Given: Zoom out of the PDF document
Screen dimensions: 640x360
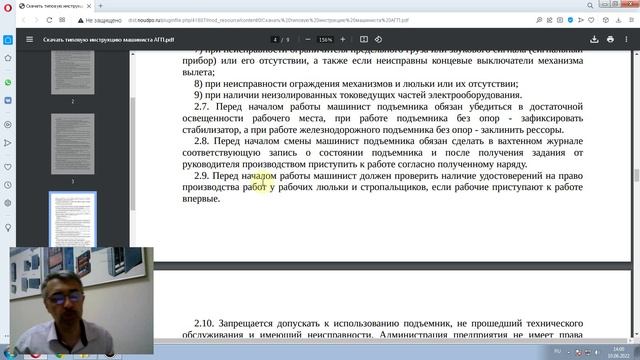Looking at the screenshot, I should coord(308,40).
